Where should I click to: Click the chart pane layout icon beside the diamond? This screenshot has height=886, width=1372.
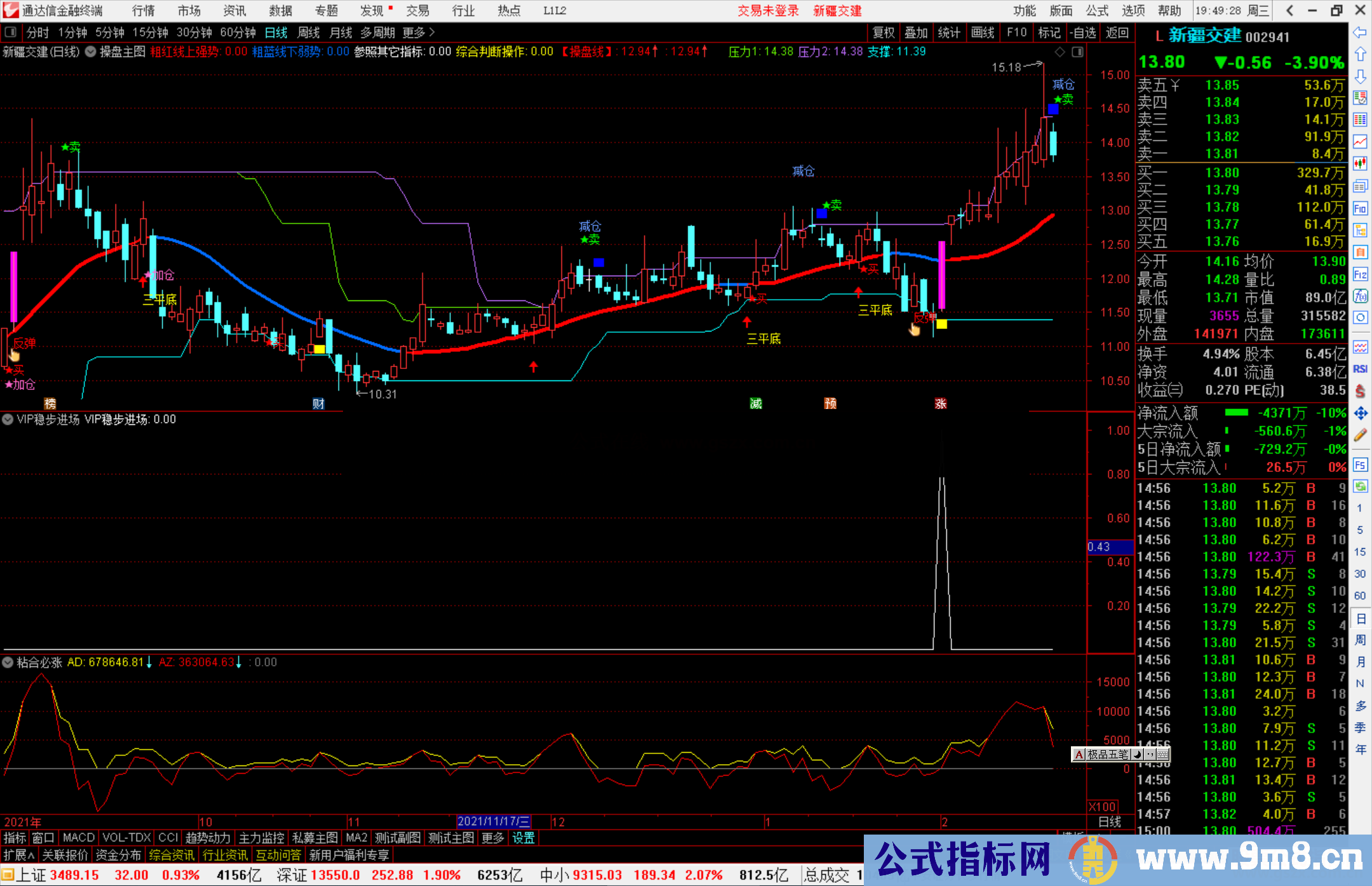[x=1077, y=52]
